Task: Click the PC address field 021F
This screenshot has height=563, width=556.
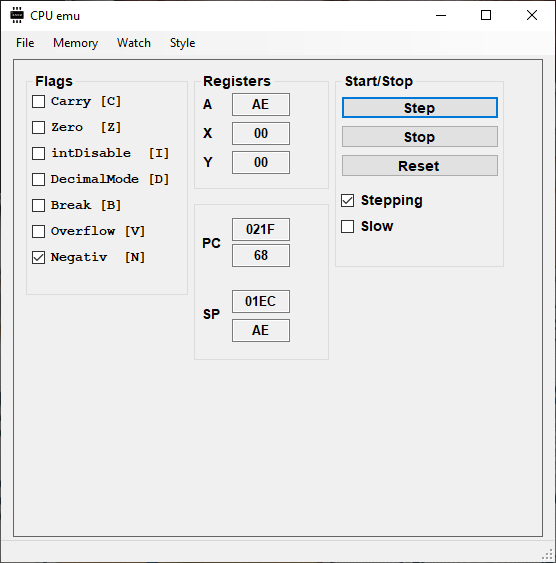Action: coord(261,229)
